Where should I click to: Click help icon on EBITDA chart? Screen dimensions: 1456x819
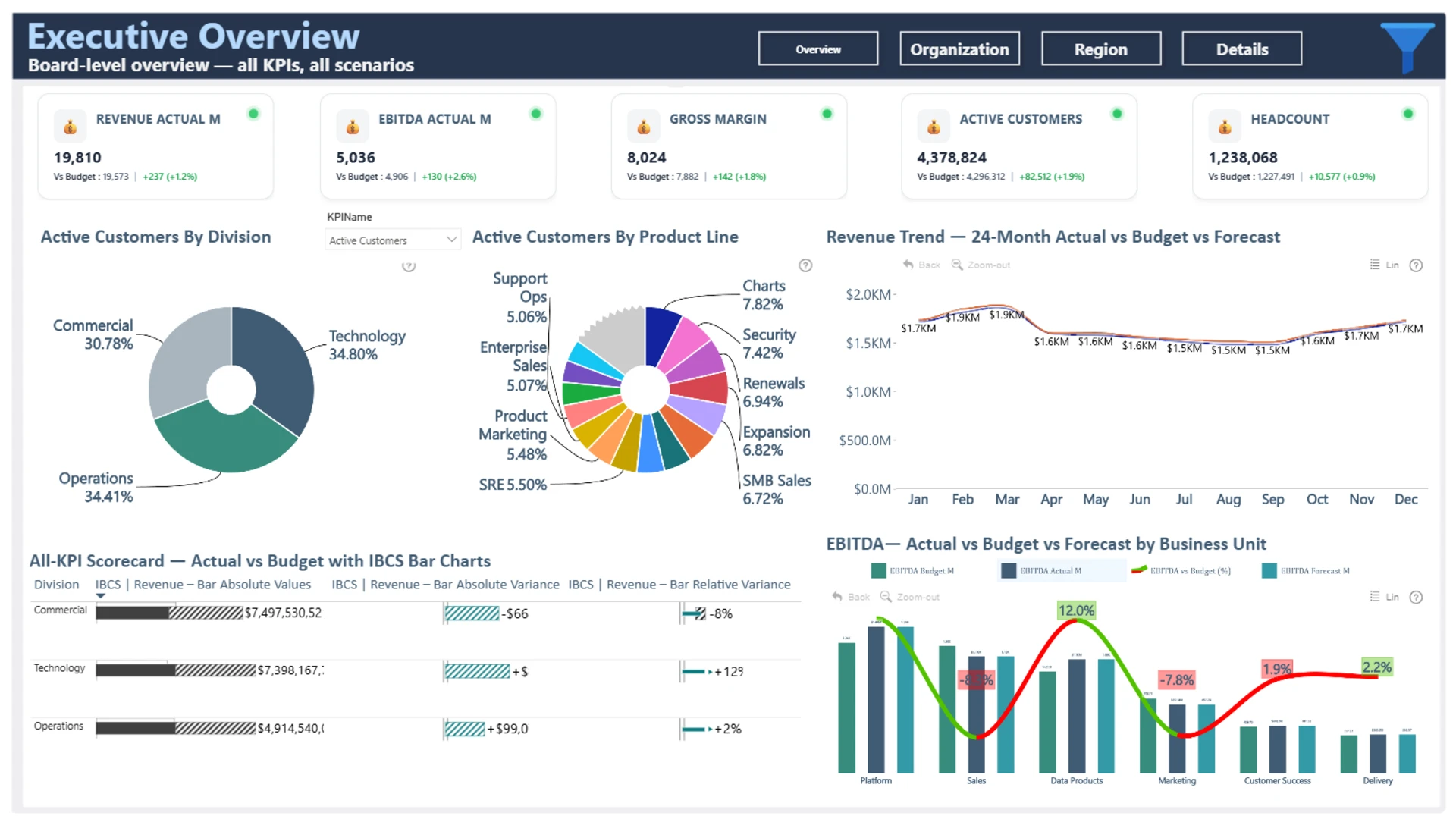pyautogui.click(x=1416, y=598)
